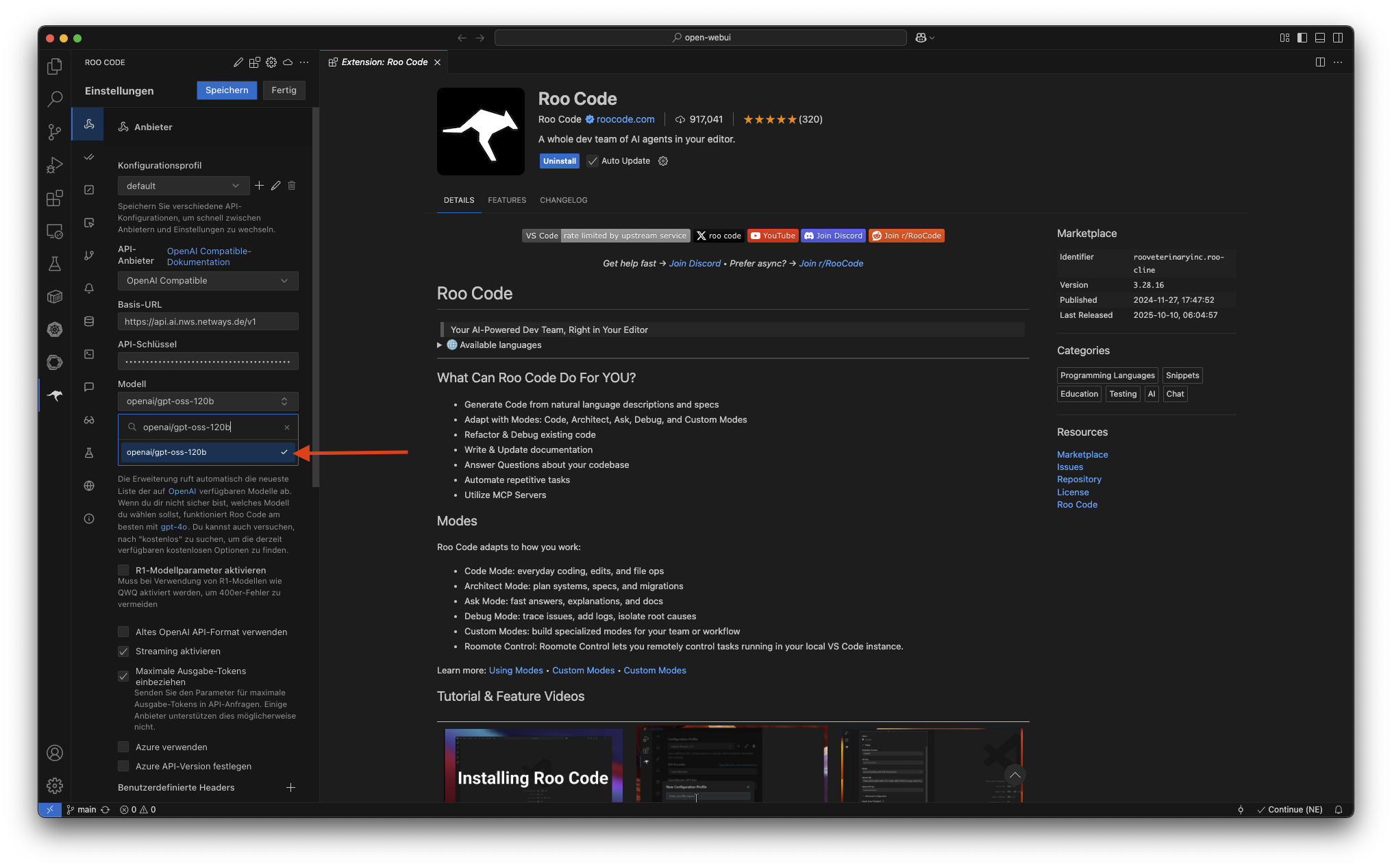Switch to the FEATURES tab

[507, 200]
